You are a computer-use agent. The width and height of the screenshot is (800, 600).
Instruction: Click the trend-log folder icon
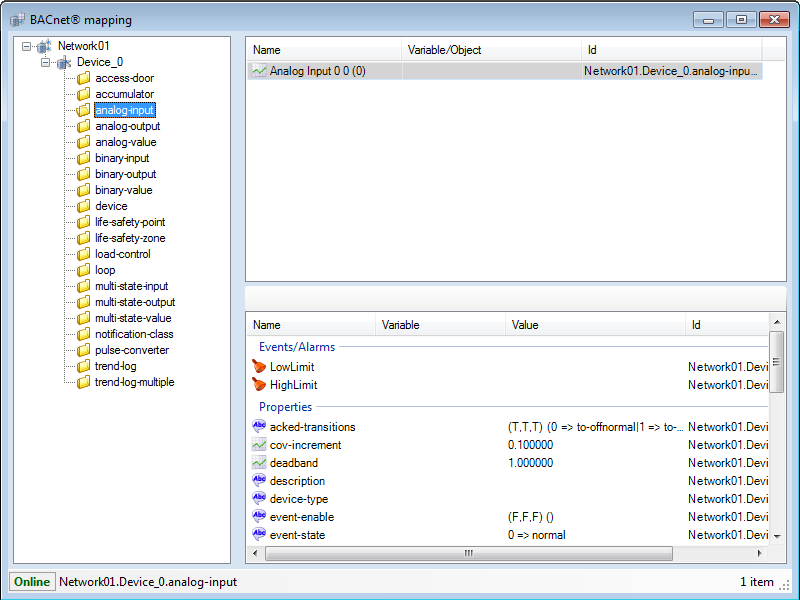84,366
